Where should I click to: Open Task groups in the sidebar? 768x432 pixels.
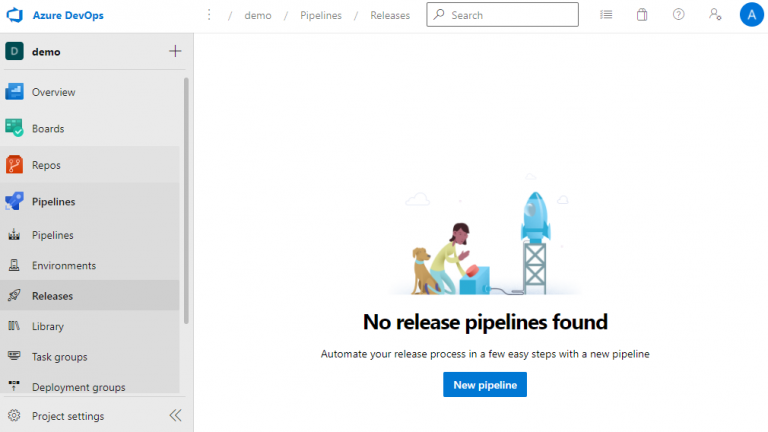click(x=59, y=357)
